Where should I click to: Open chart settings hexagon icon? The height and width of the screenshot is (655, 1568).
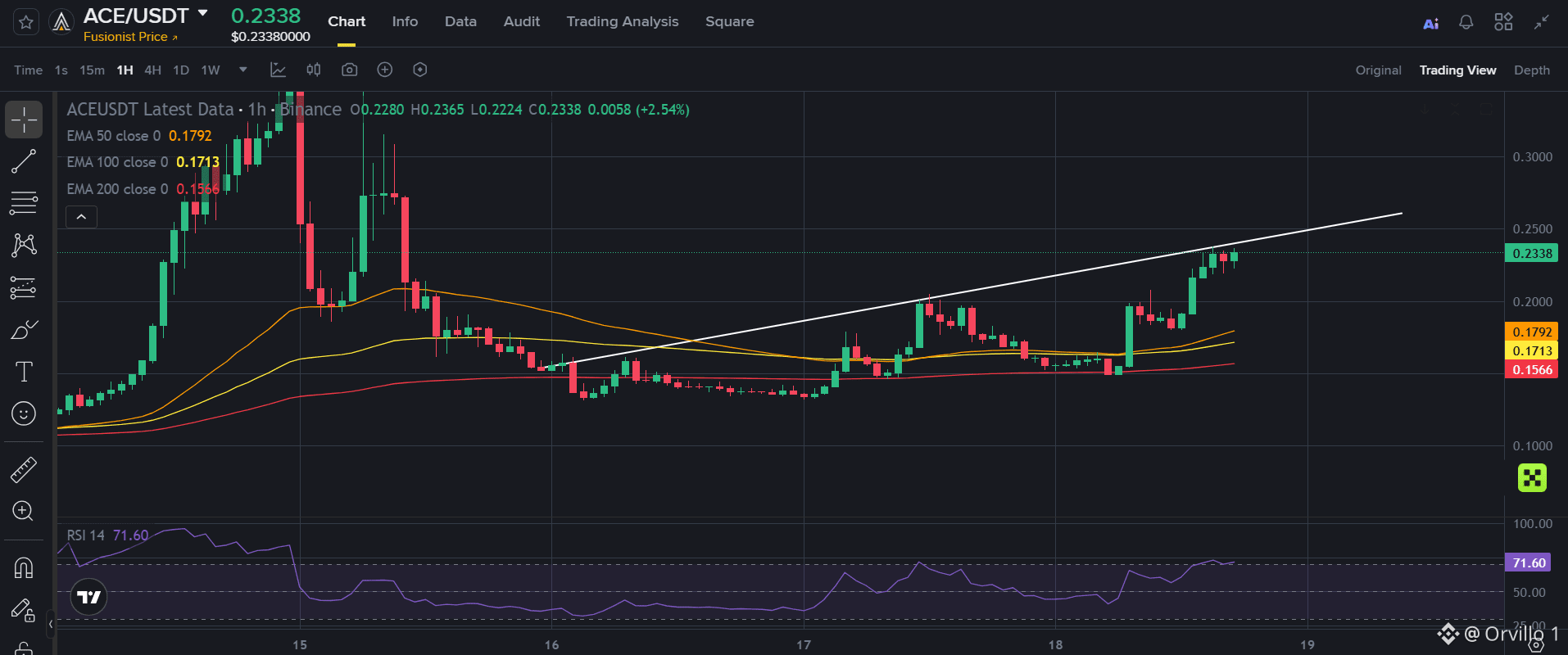419,70
